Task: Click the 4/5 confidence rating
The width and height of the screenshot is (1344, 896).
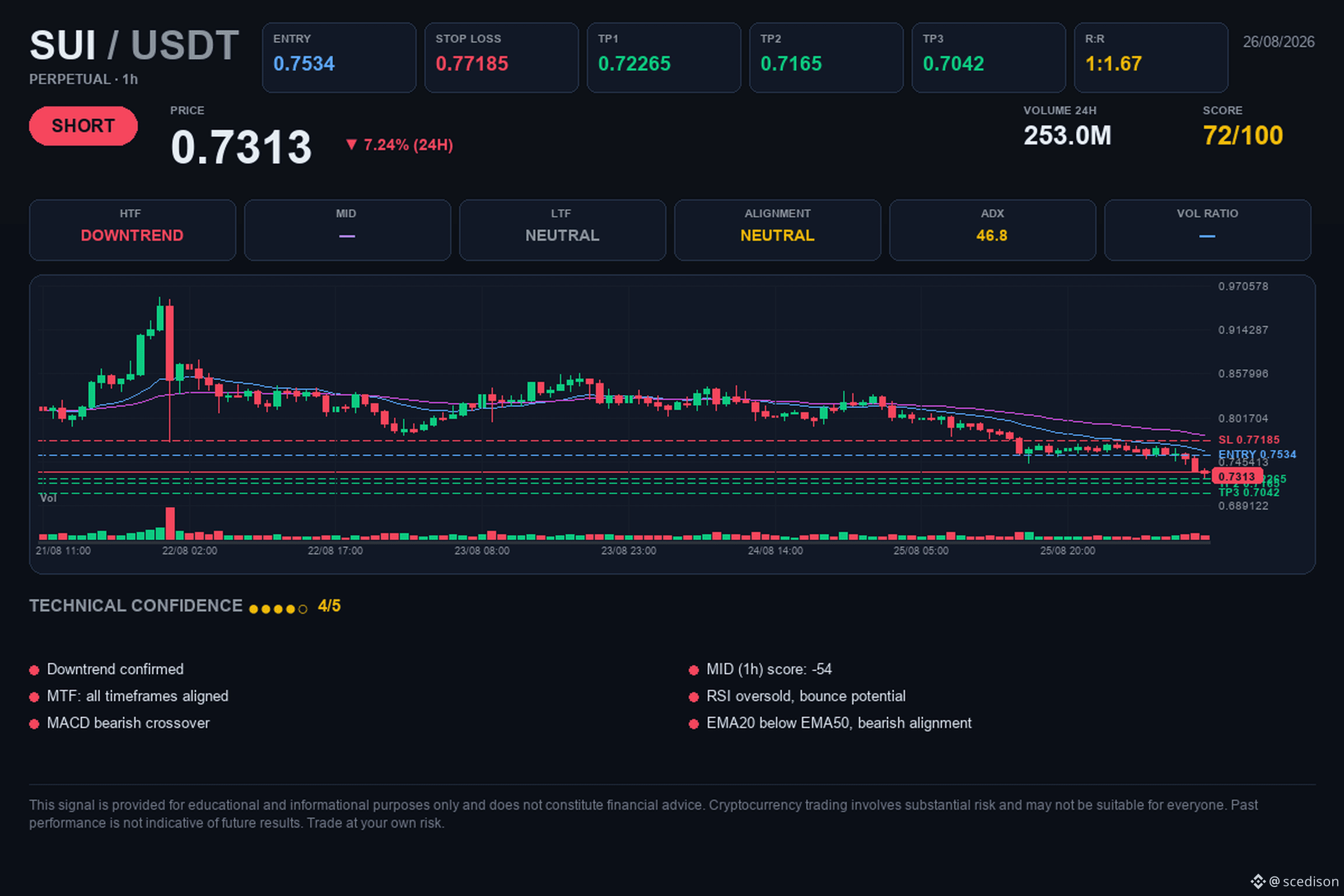Action: point(329,606)
